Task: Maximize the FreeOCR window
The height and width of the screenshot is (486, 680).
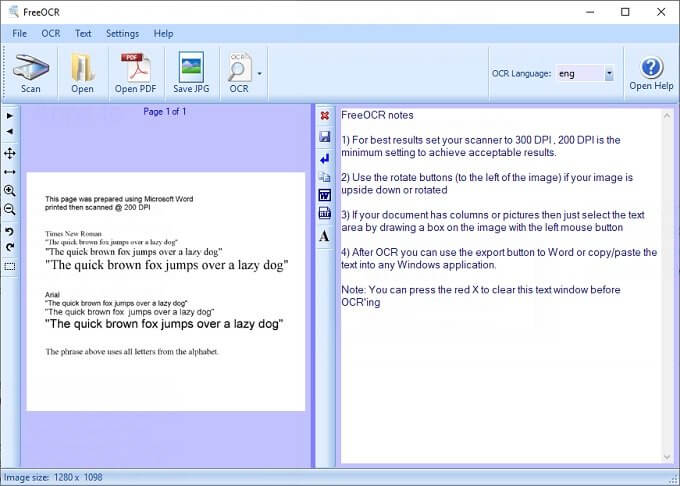Action: (625, 12)
